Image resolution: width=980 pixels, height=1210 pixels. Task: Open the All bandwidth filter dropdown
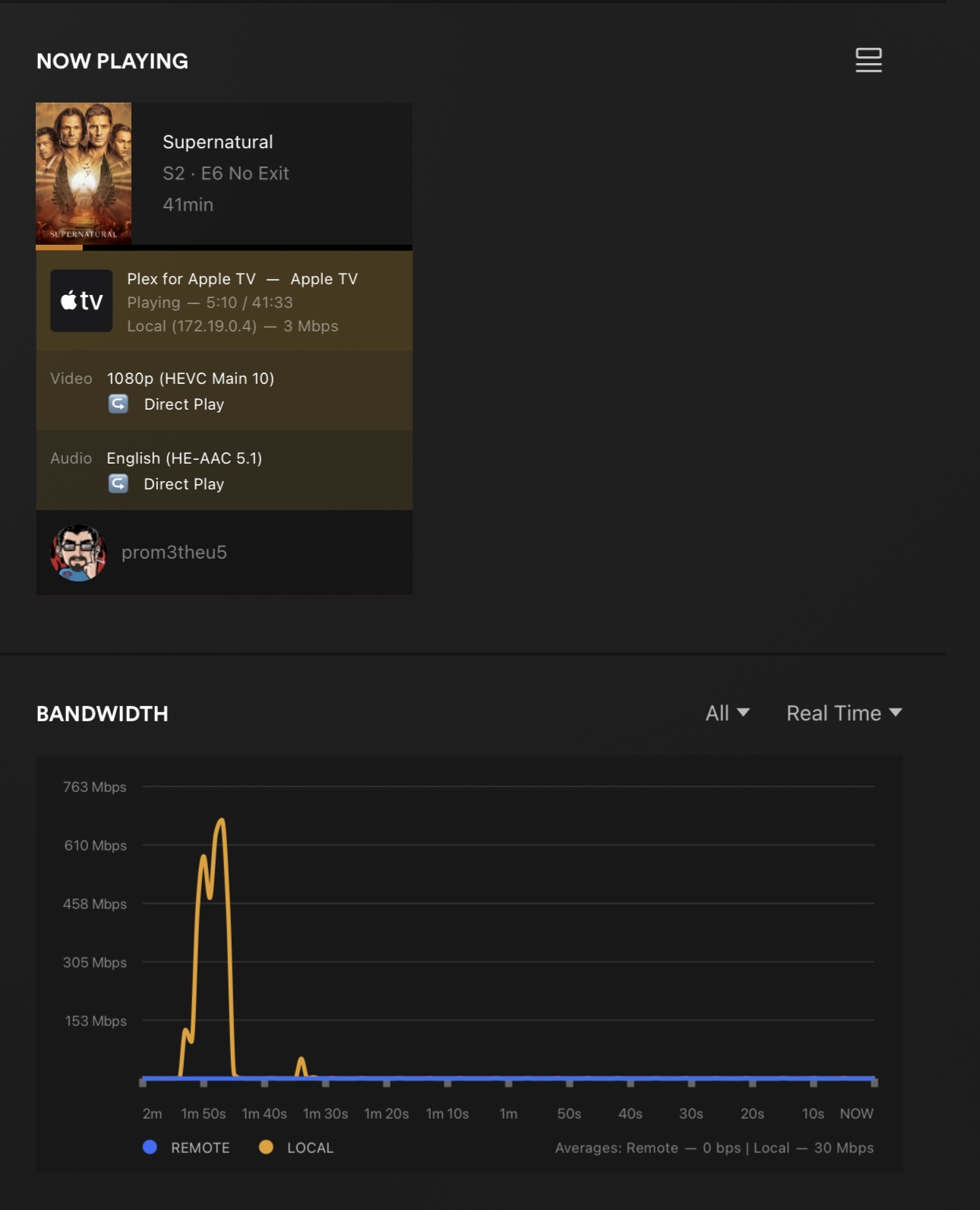pyautogui.click(x=727, y=713)
